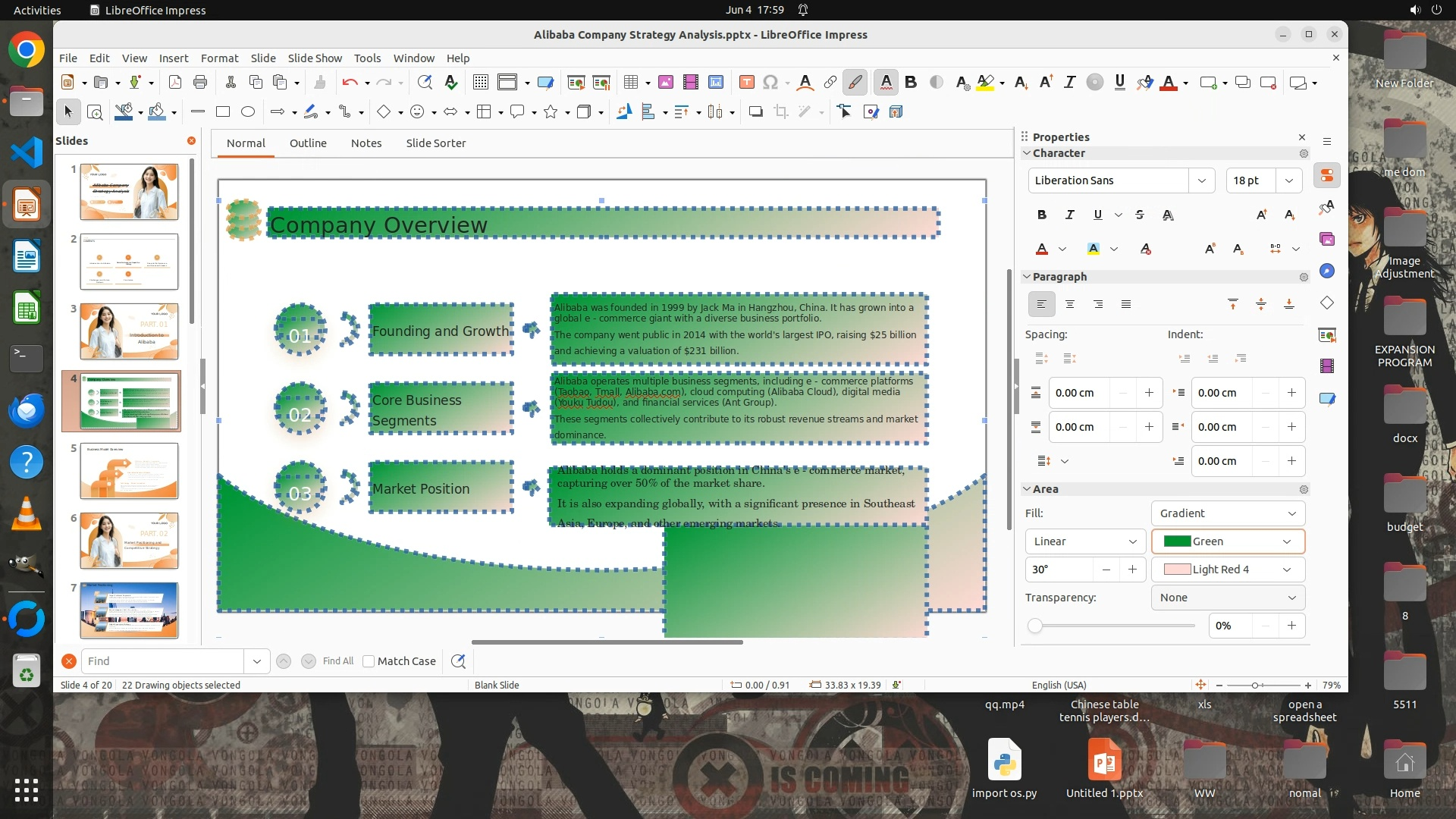
Task: Collapse the Paragraph section
Action: [1027, 277]
